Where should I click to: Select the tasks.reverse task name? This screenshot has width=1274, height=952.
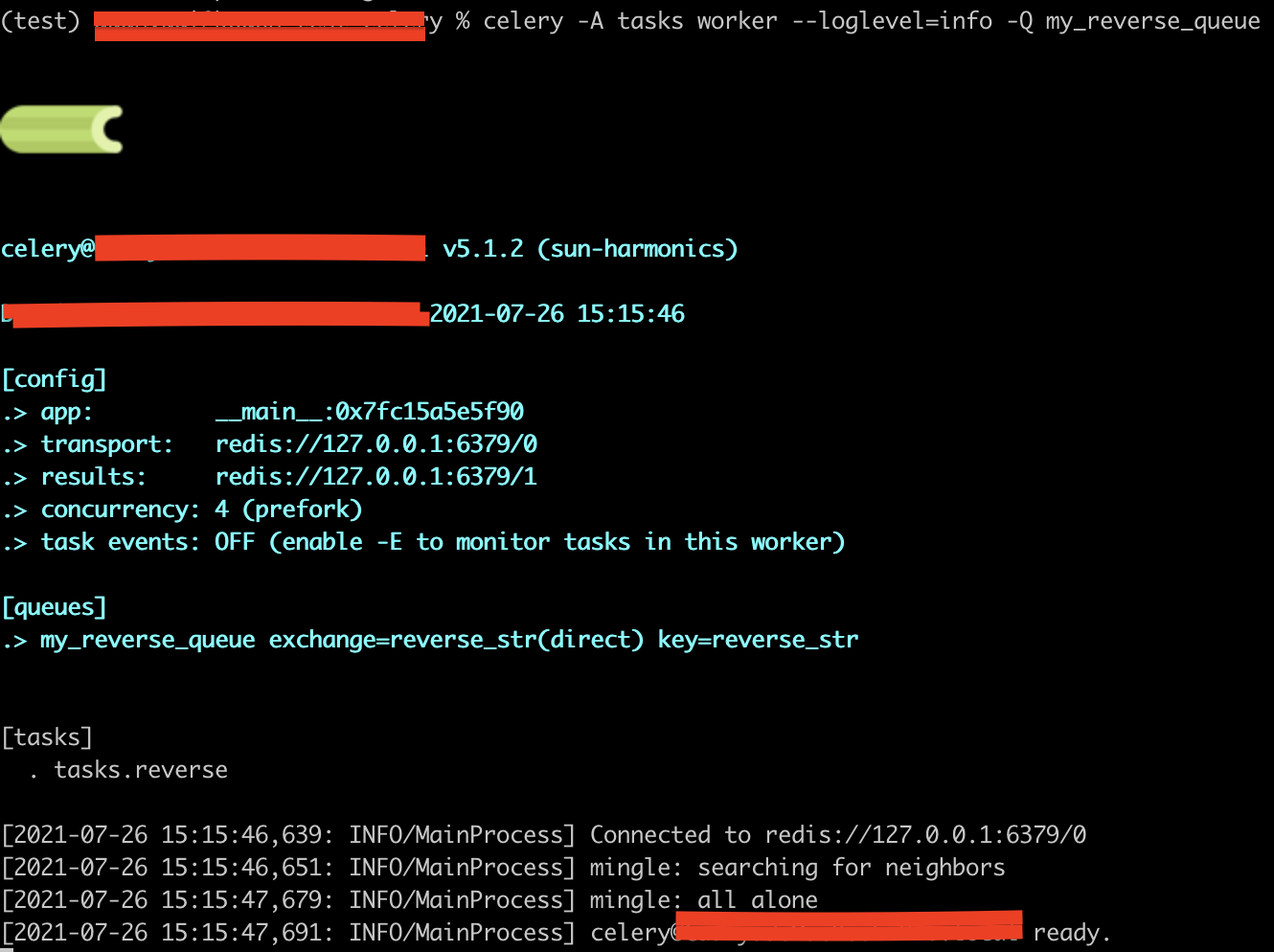140,769
